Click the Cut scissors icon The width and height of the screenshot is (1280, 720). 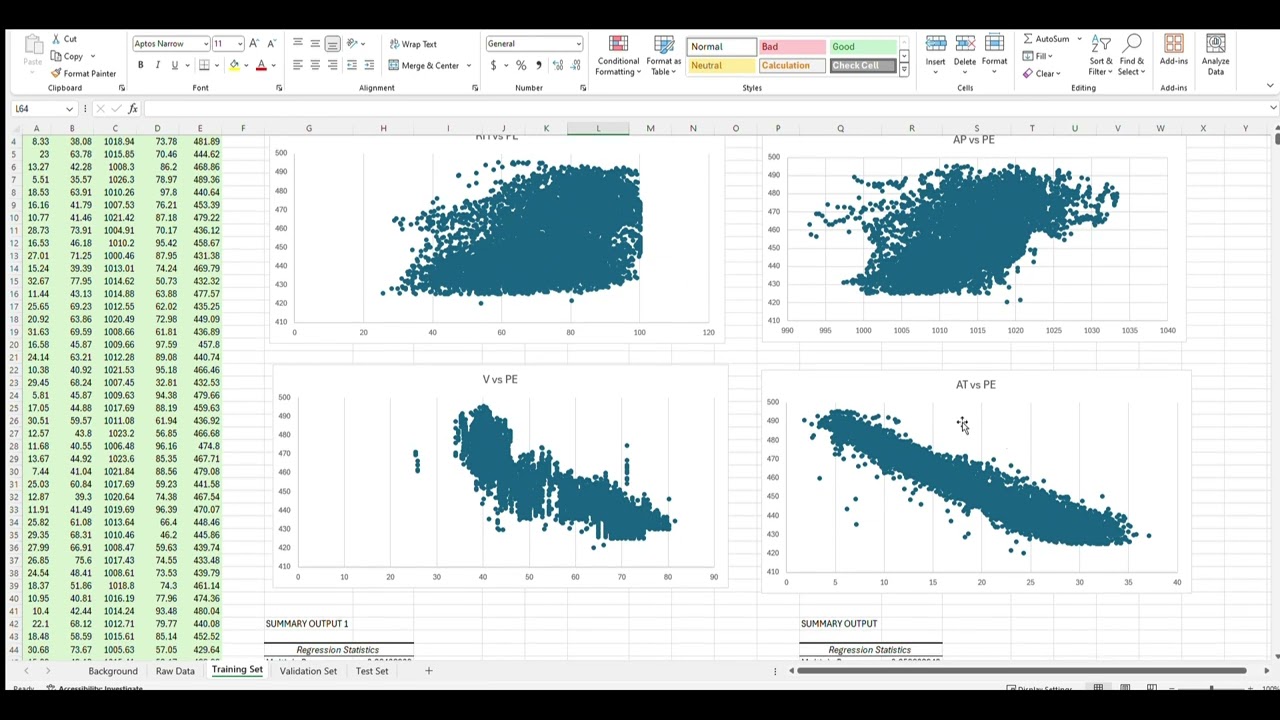point(55,39)
